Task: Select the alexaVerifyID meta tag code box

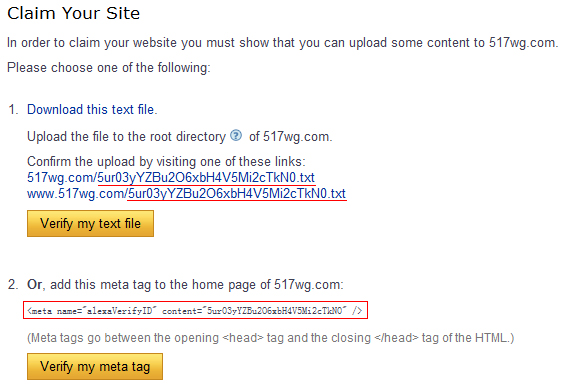Action: 196,310
